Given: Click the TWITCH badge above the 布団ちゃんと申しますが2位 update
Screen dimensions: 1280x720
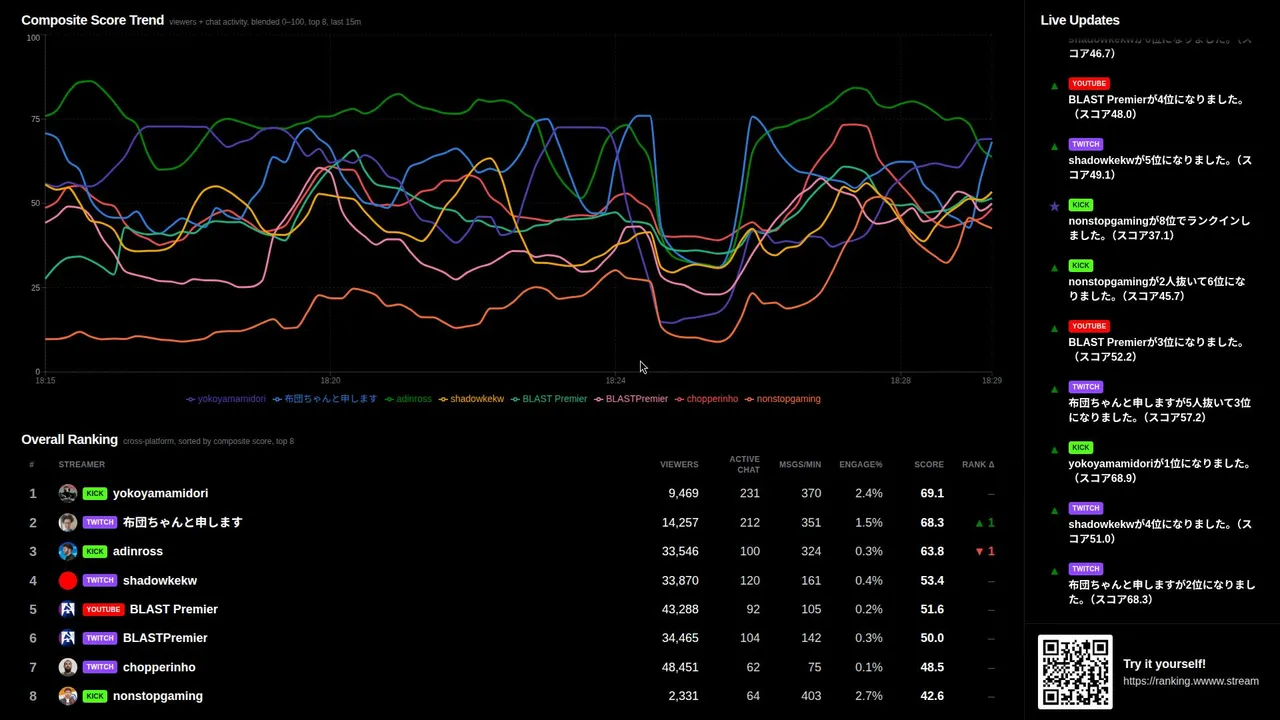Looking at the screenshot, I should point(1086,569).
